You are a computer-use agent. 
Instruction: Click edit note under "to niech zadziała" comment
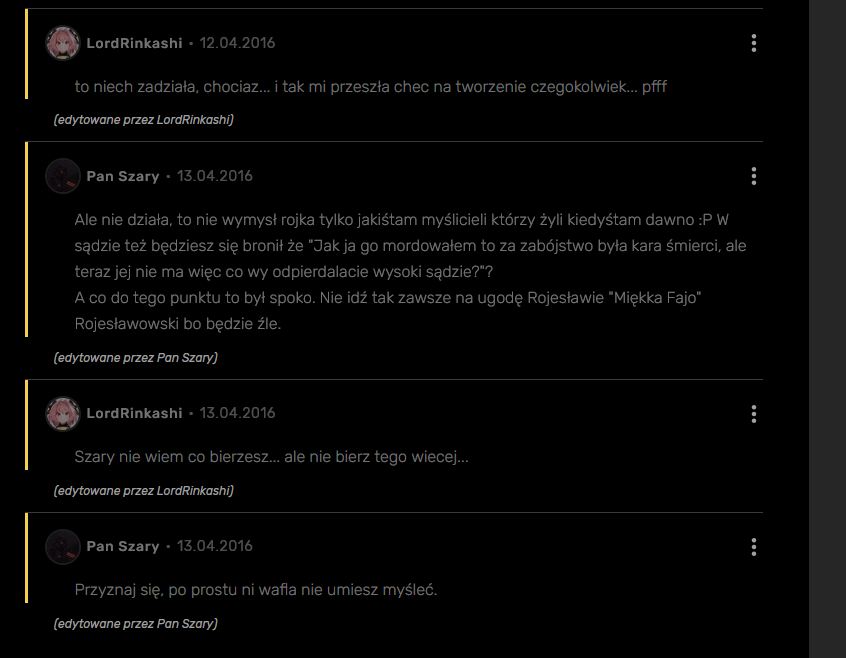click(143, 120)
